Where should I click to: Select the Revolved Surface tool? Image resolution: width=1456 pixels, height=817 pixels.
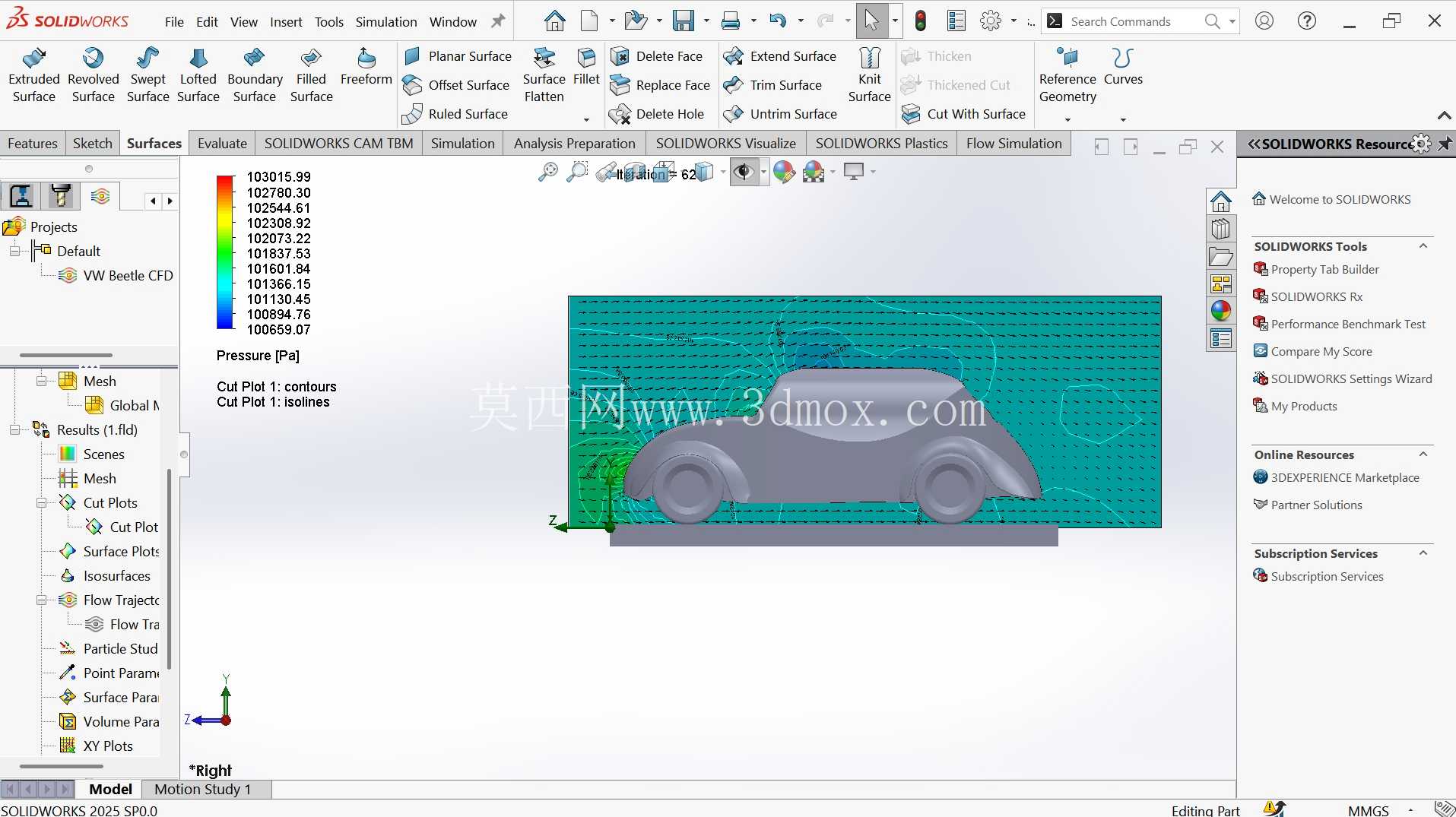click(x=93, y=75)
